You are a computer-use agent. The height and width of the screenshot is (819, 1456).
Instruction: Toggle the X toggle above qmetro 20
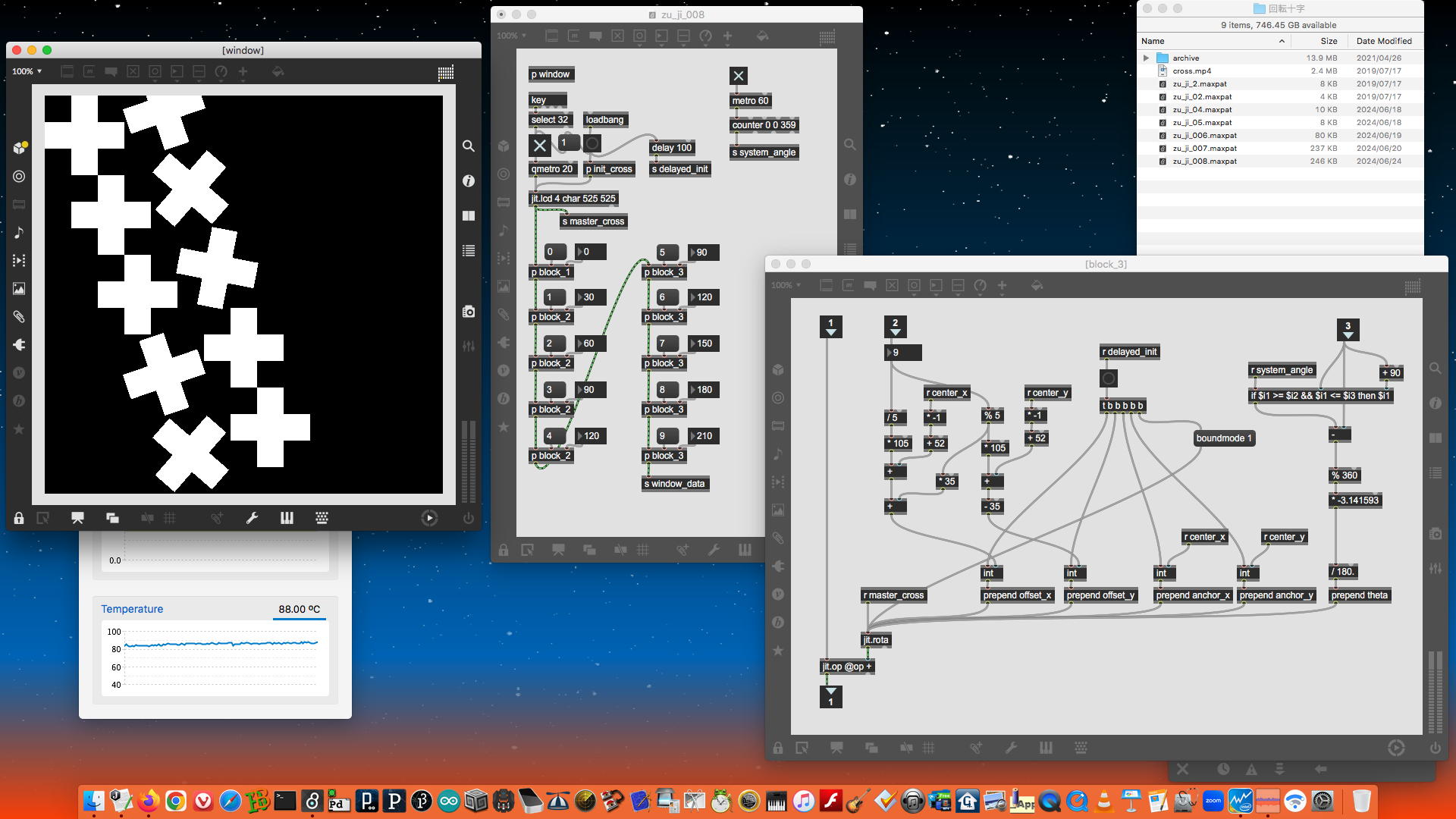[539, 145]
